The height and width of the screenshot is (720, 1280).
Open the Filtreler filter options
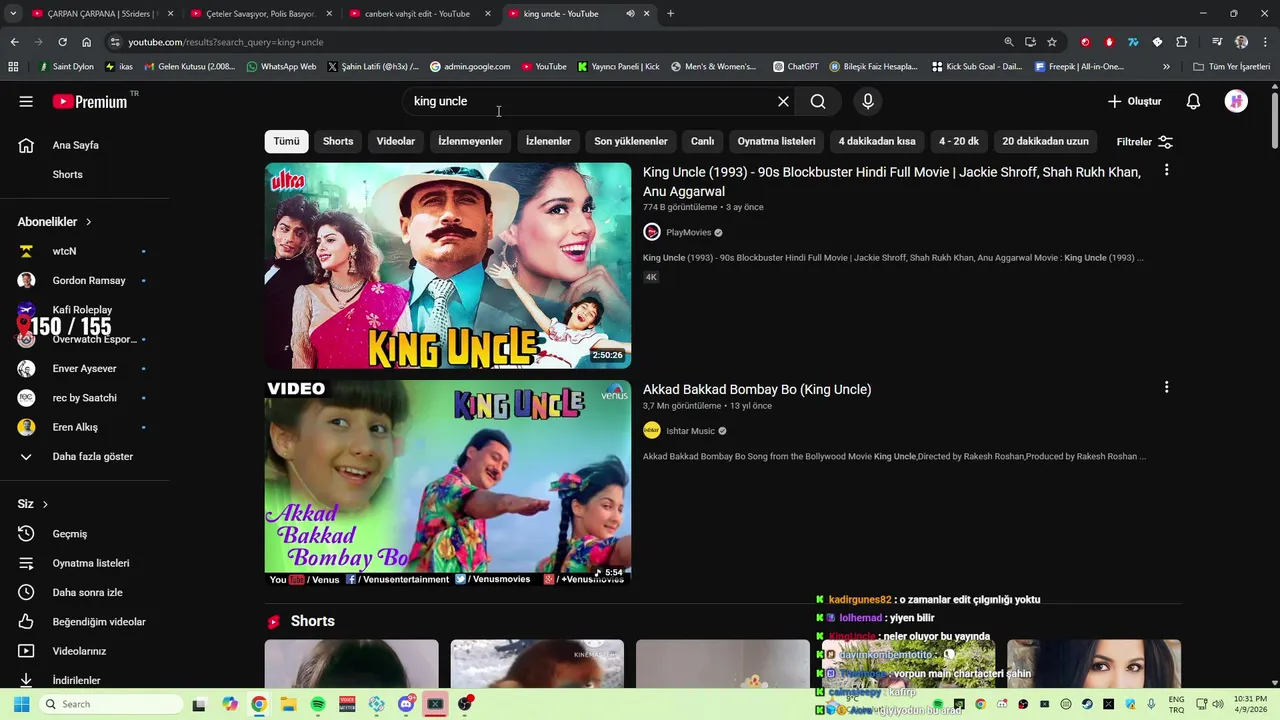pos(1145,142)
